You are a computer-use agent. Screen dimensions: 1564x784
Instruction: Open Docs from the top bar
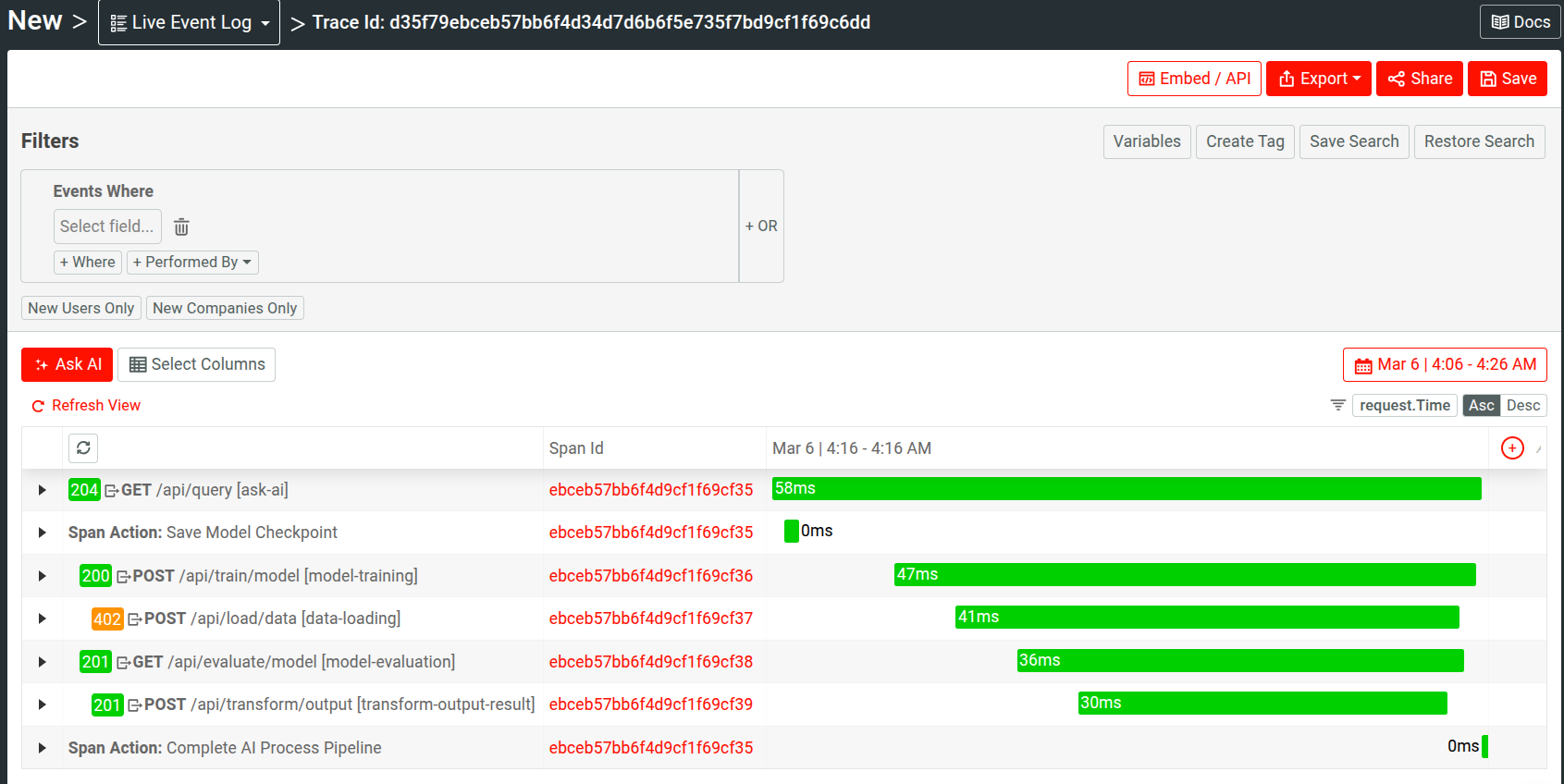coord(1521,22)
